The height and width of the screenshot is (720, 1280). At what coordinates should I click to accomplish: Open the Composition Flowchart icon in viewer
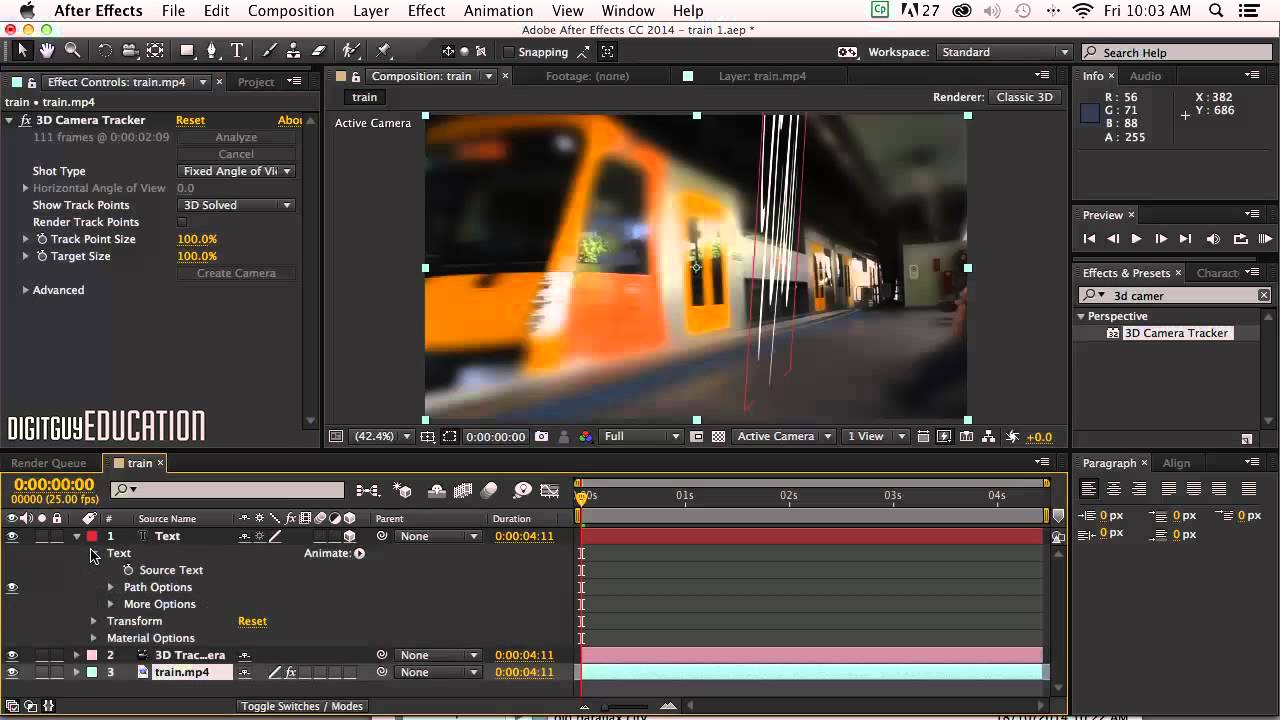point(989,437)
